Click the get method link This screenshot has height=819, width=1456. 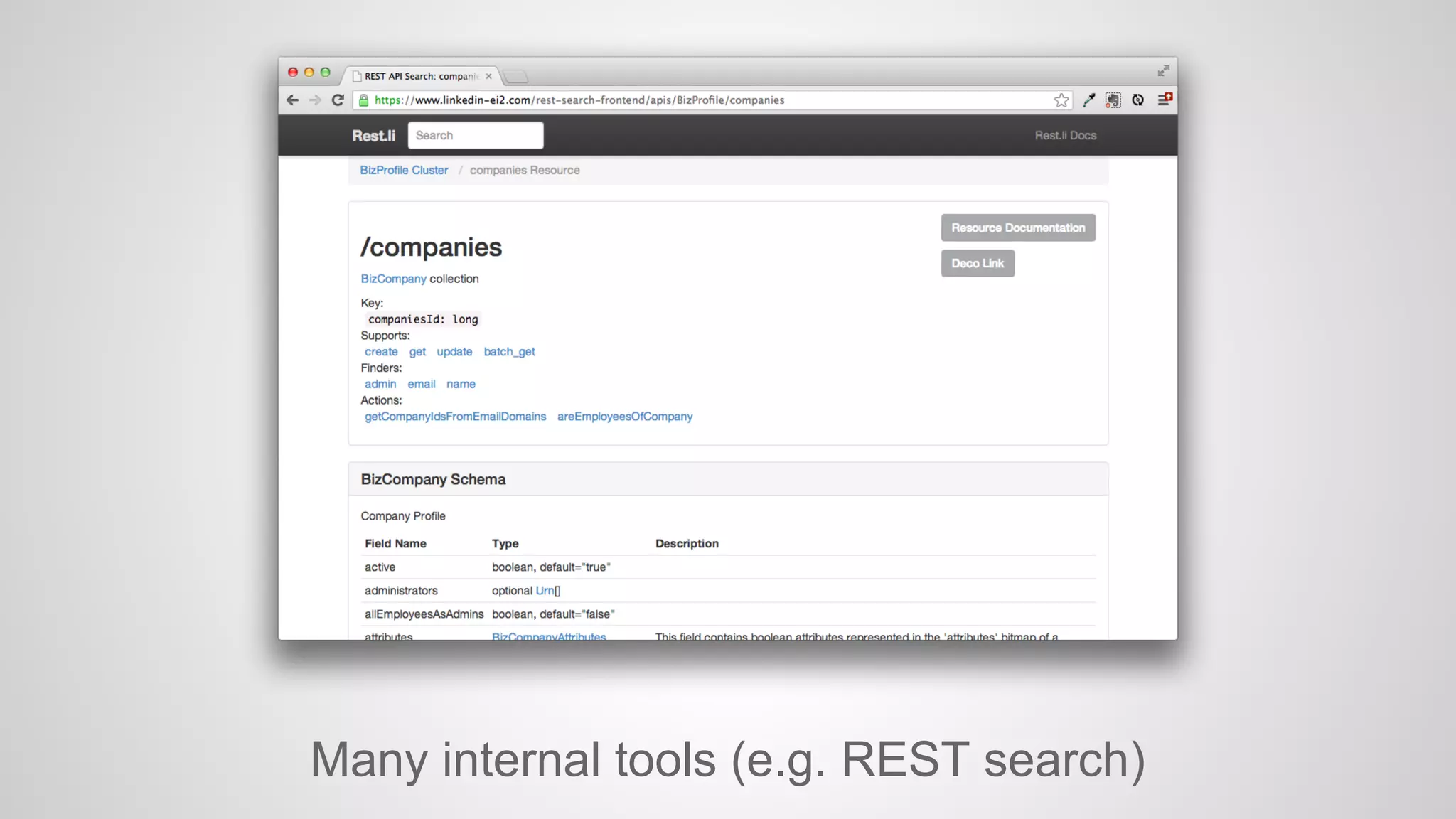click(x=417, y=352)
